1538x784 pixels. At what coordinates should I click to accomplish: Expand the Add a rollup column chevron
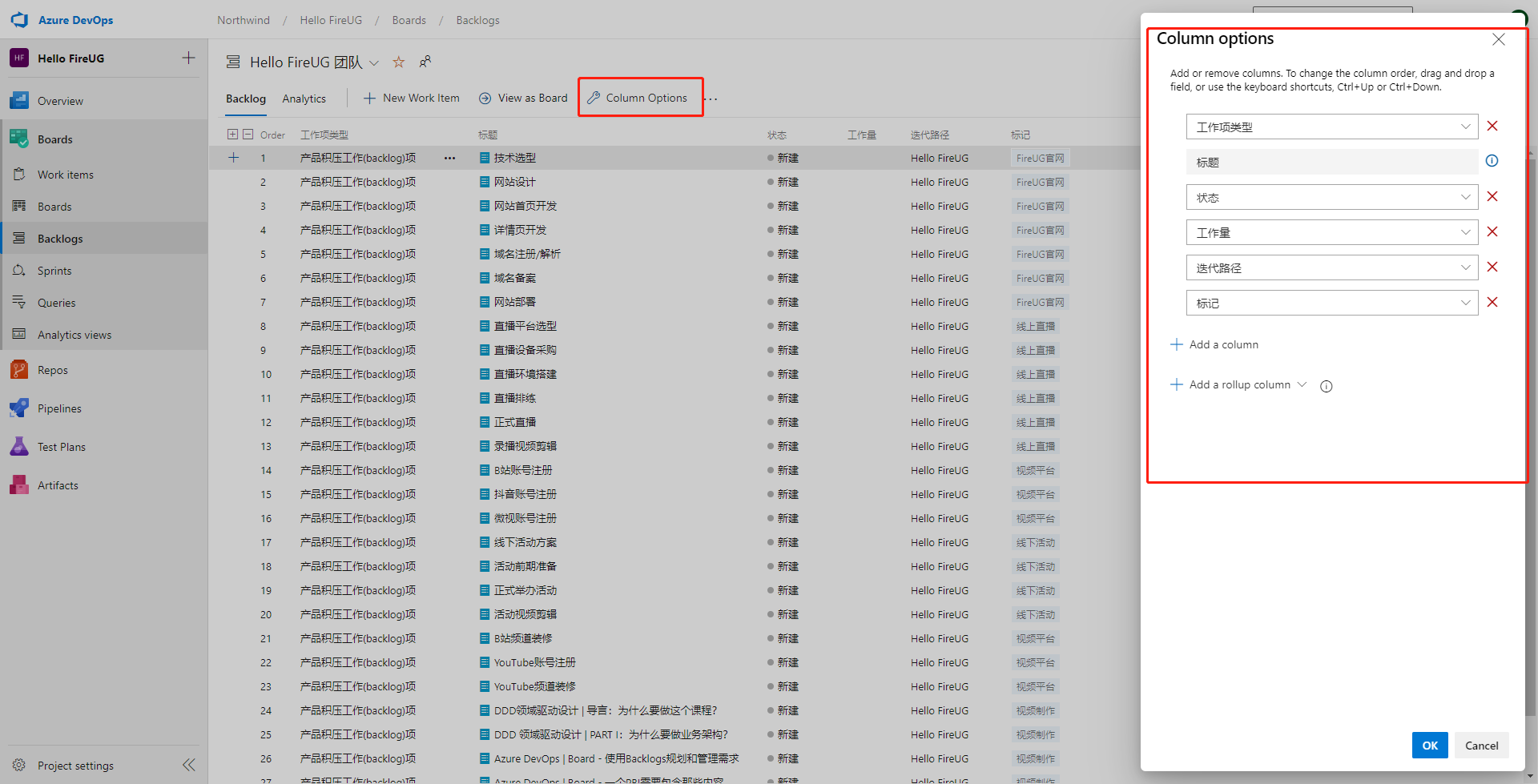(1303, 384)
